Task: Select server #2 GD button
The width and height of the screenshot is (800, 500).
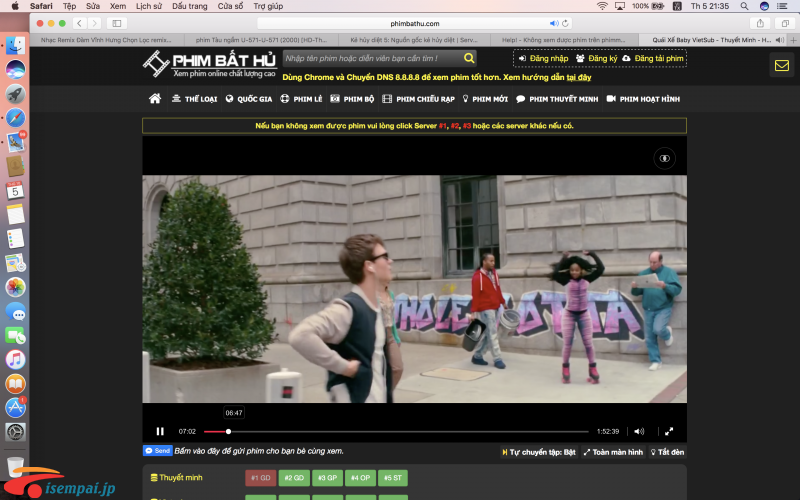Action: (294, 478)
